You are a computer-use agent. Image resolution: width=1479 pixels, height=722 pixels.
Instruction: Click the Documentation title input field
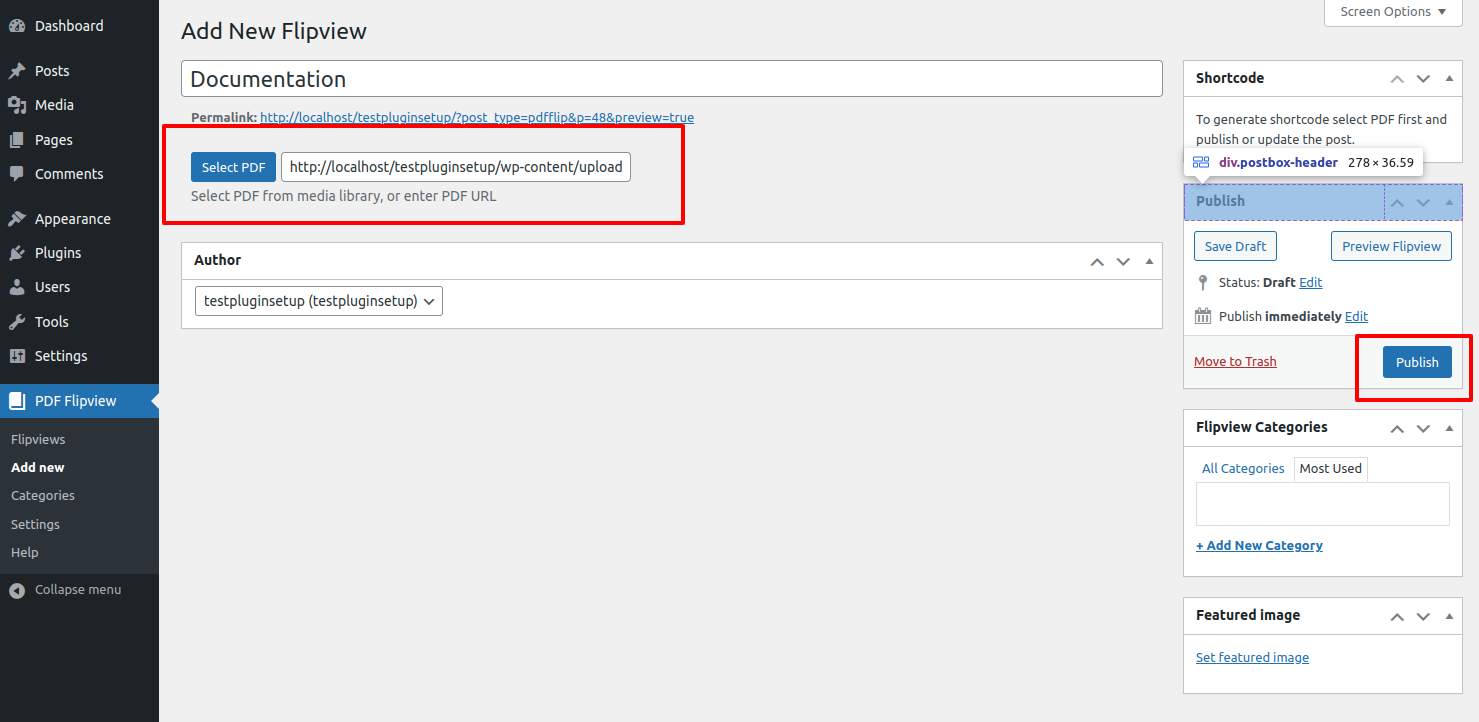[671, 79]
